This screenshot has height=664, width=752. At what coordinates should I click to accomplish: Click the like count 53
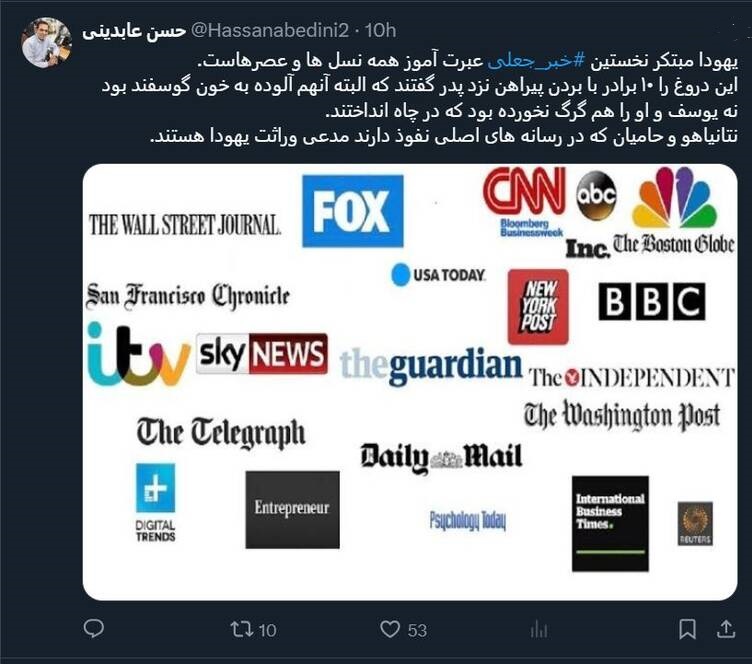[x=417, y=630]
